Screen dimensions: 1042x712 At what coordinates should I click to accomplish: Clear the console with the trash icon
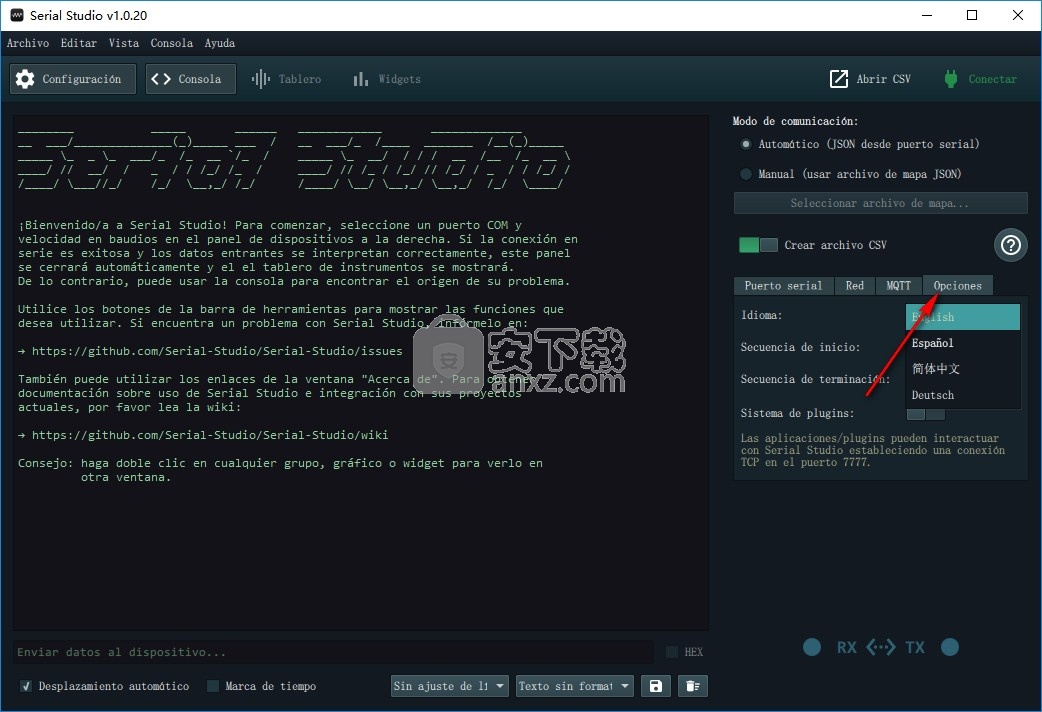pyautogui.click(x=692, y=686)
